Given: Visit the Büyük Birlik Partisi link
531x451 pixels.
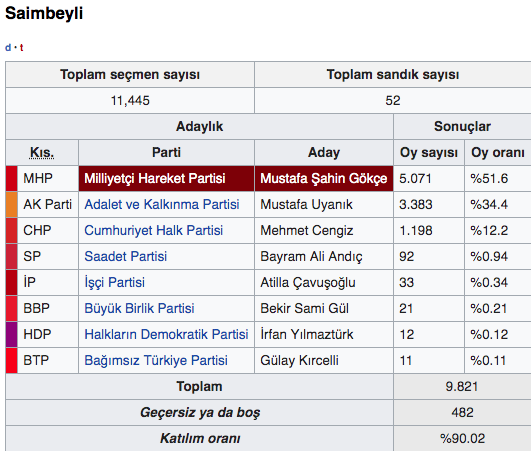Looking at the screenshot, I should [139, 308].
